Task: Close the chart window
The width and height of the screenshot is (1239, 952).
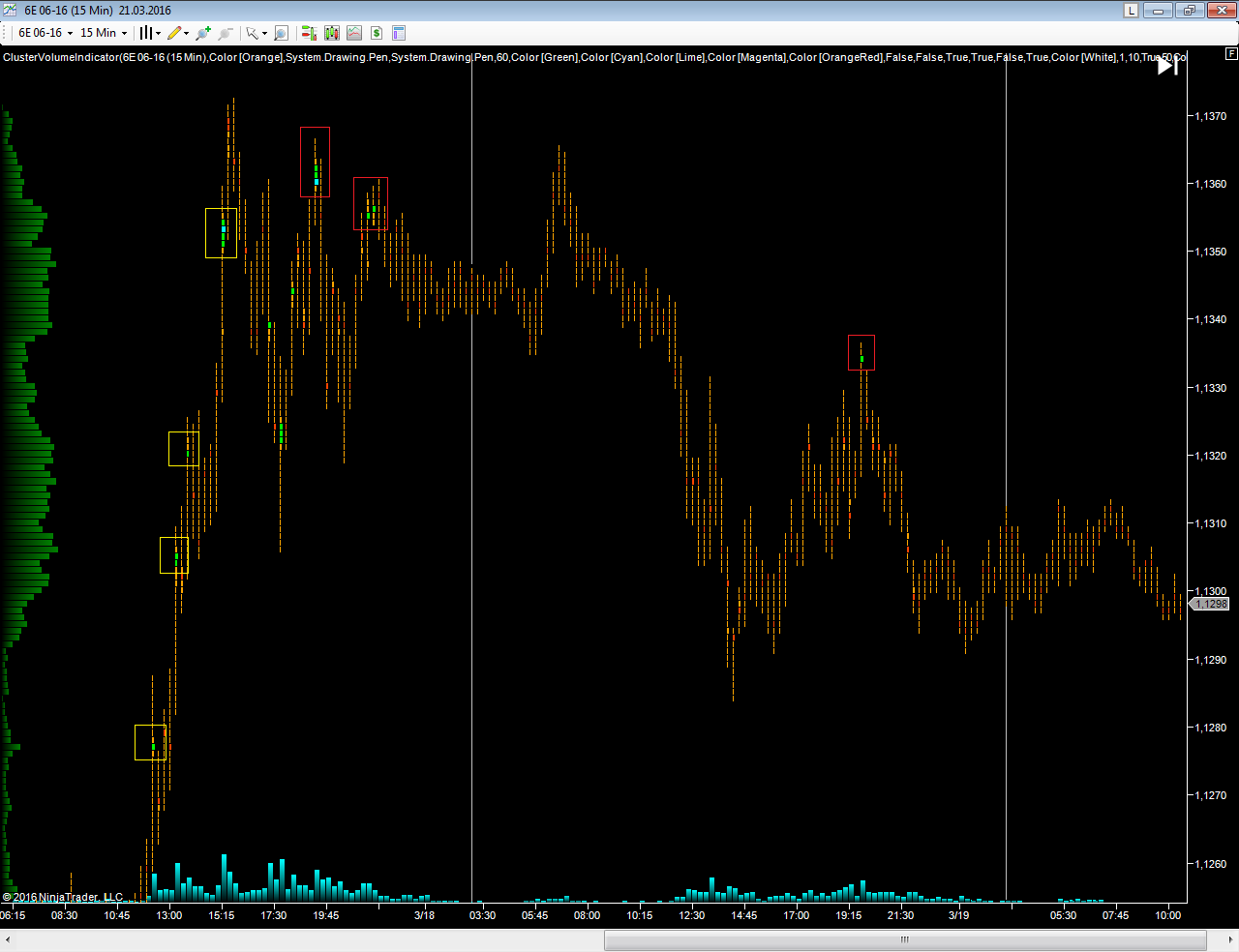Action: coord(1221,11)
